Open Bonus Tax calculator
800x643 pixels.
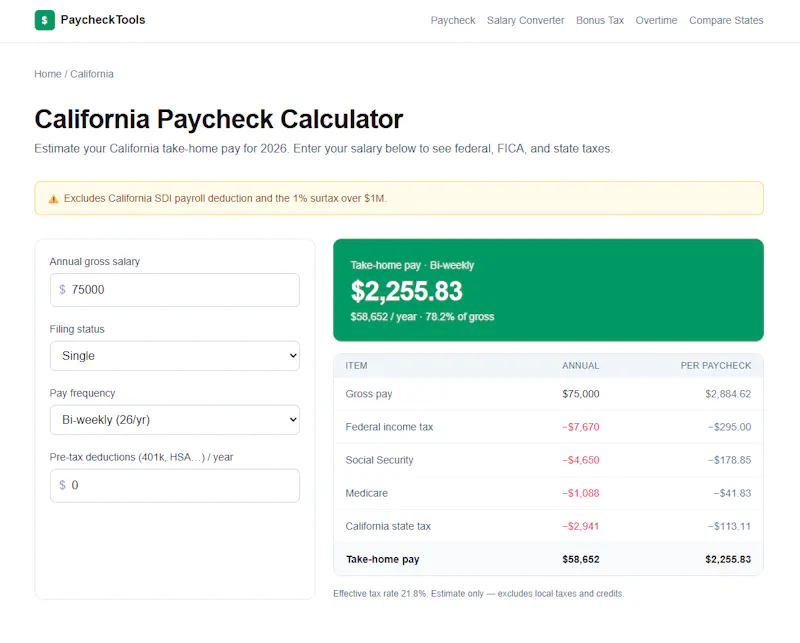tap(600, 20)
